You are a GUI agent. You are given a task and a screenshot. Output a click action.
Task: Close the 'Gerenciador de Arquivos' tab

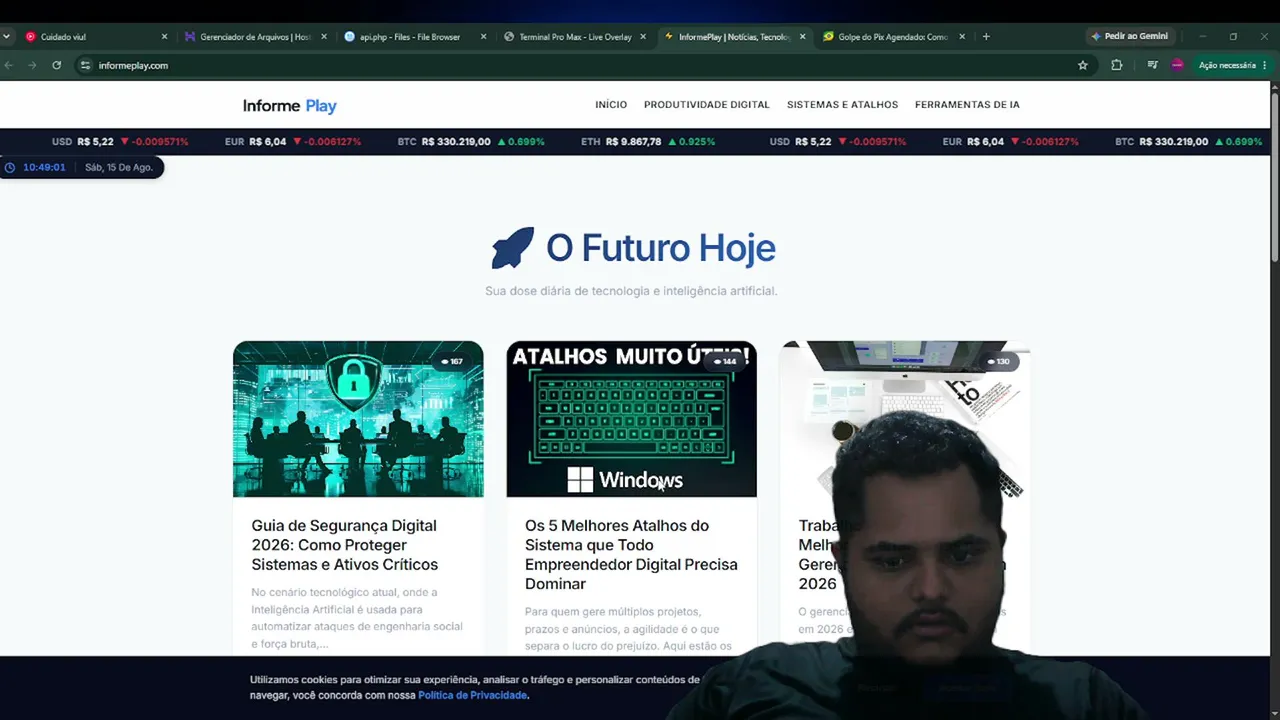324,37
